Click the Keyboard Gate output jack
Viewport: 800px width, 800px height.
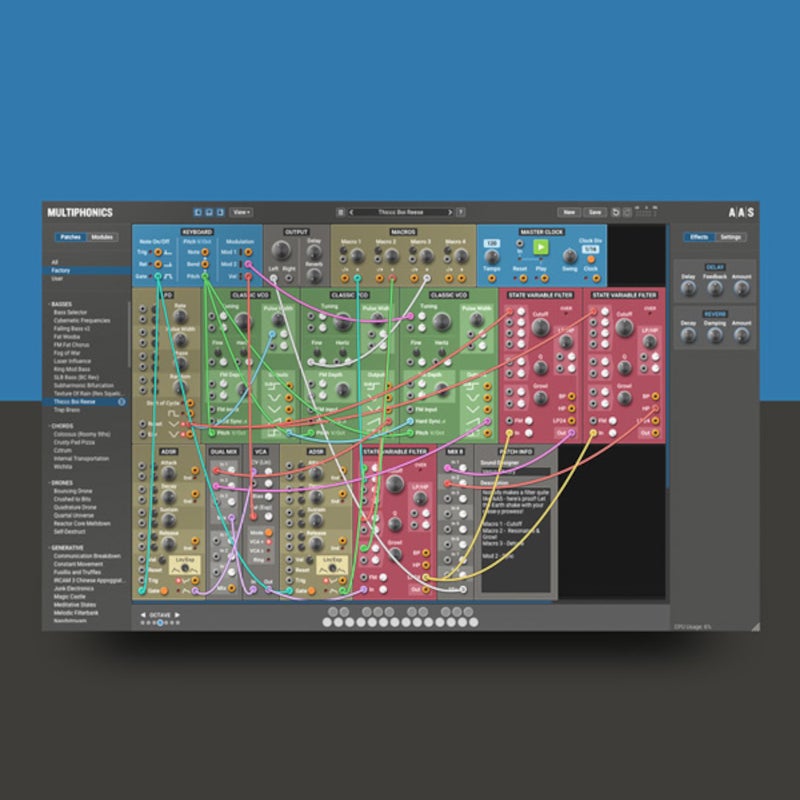(158, 276)
